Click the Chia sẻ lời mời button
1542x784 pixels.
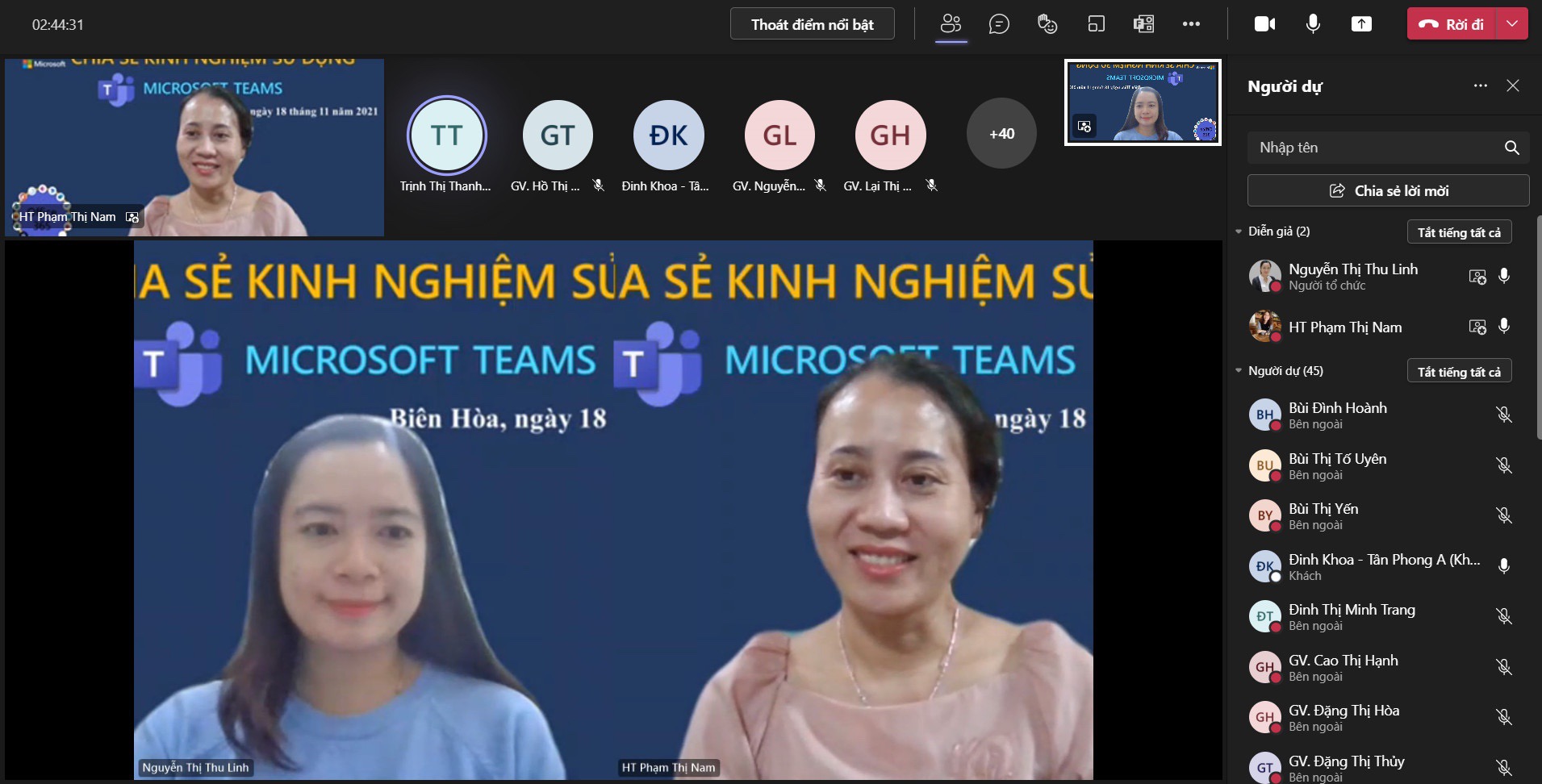tap(1388, 191)
